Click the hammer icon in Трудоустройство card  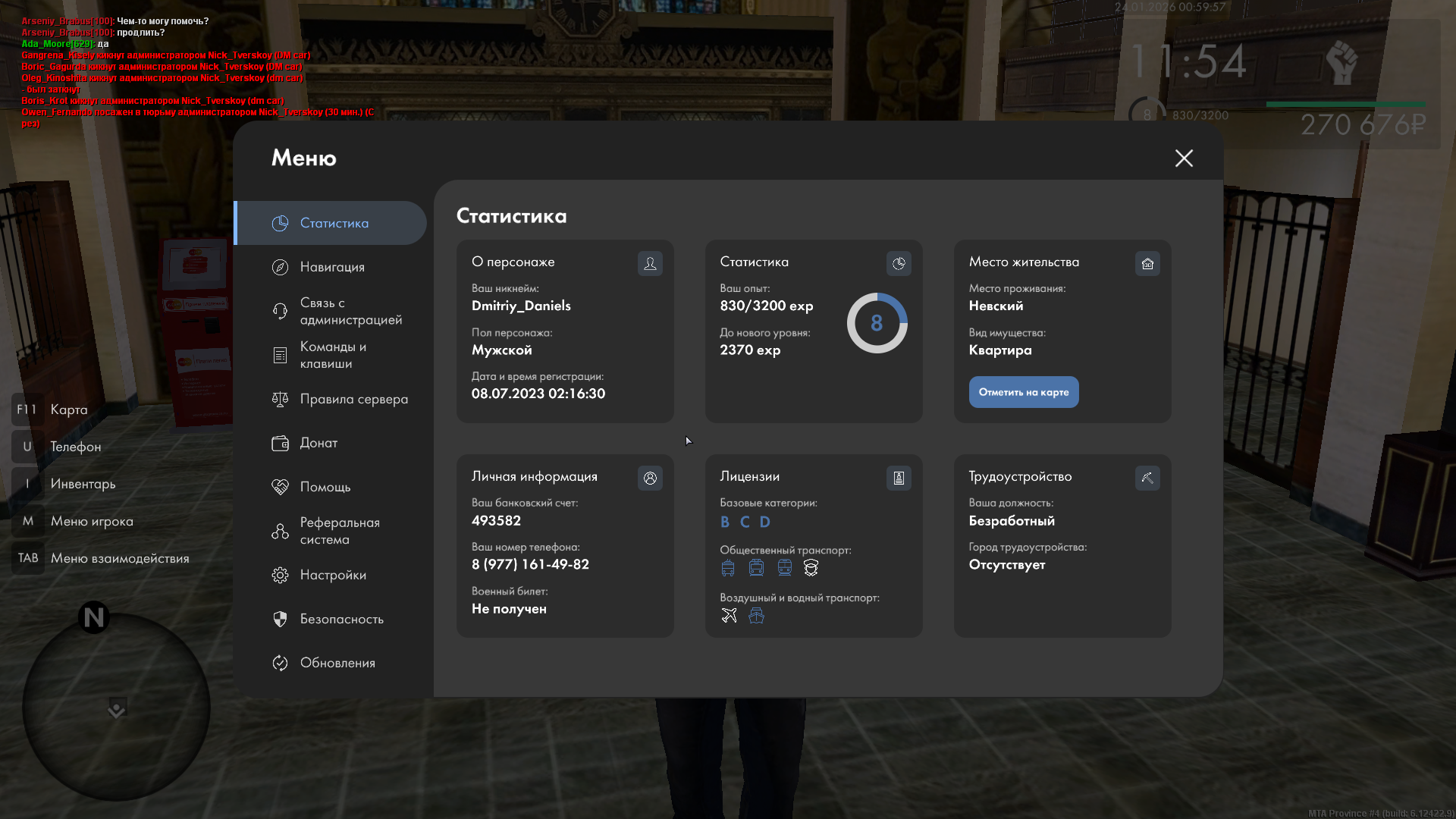pyautogui.click(x=1147, y=478)
